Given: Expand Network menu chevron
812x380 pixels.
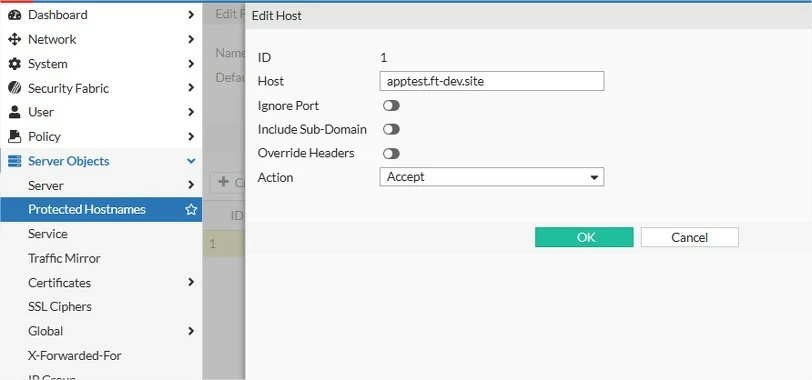Looking at the screenshot, I should [x=191, y=39].
